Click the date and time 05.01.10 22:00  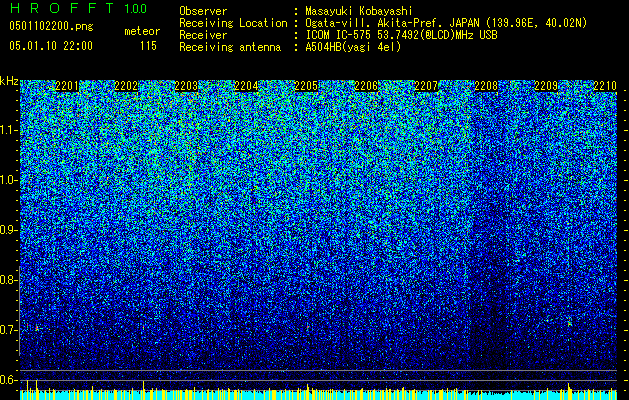(51, 46)
